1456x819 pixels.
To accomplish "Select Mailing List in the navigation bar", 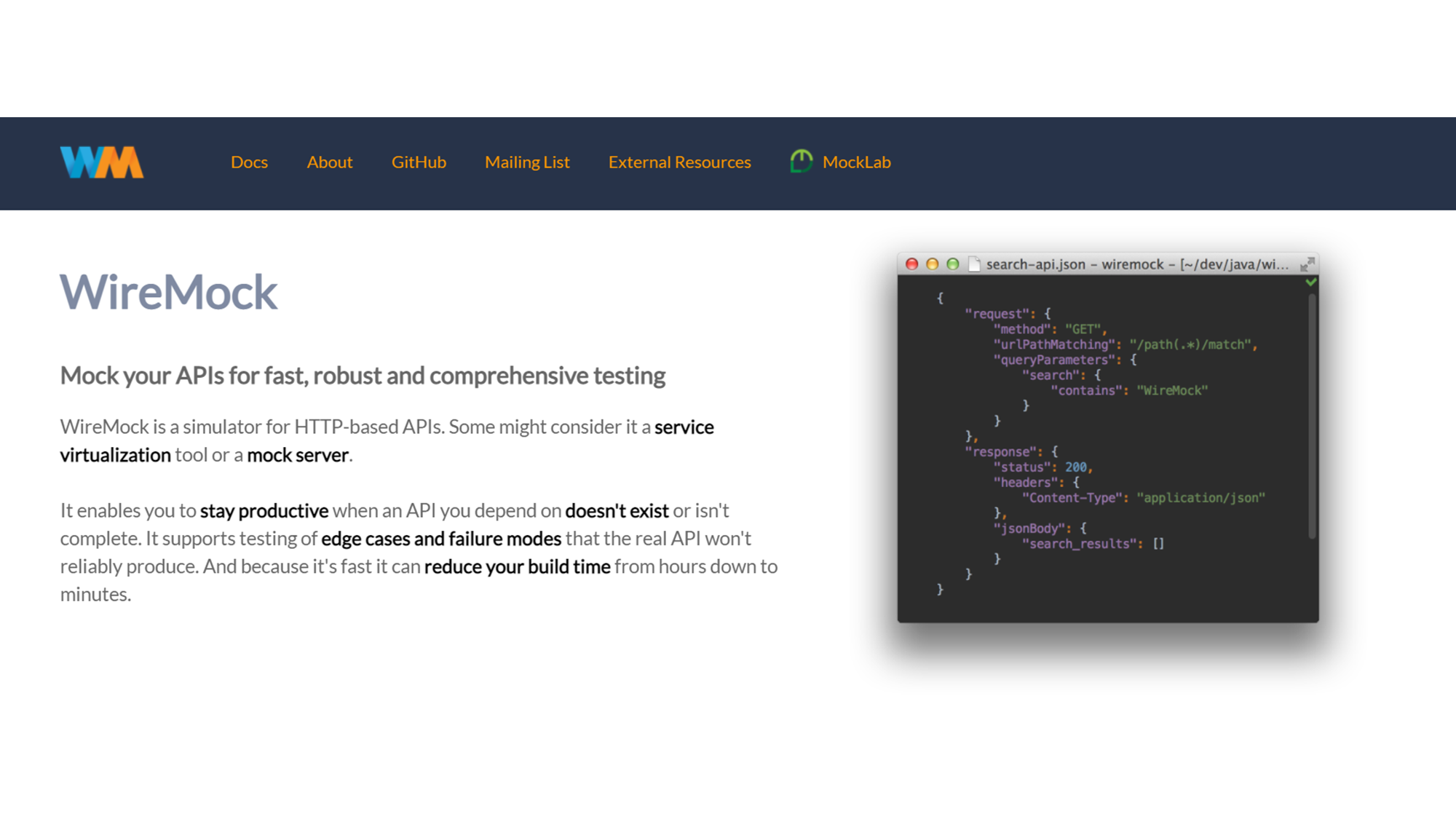I will [x=527, y=162].
